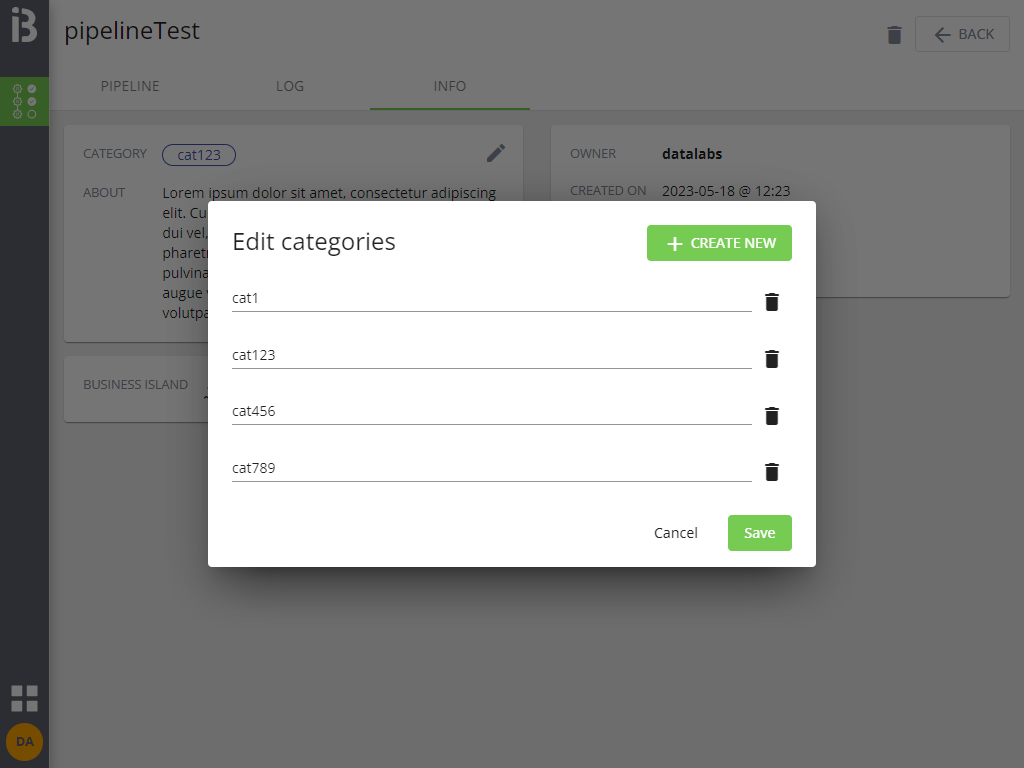This screenshot has height=768, width=1024.
Task: Open the pipelines sidebar icon
Action: tap(24, 101)
